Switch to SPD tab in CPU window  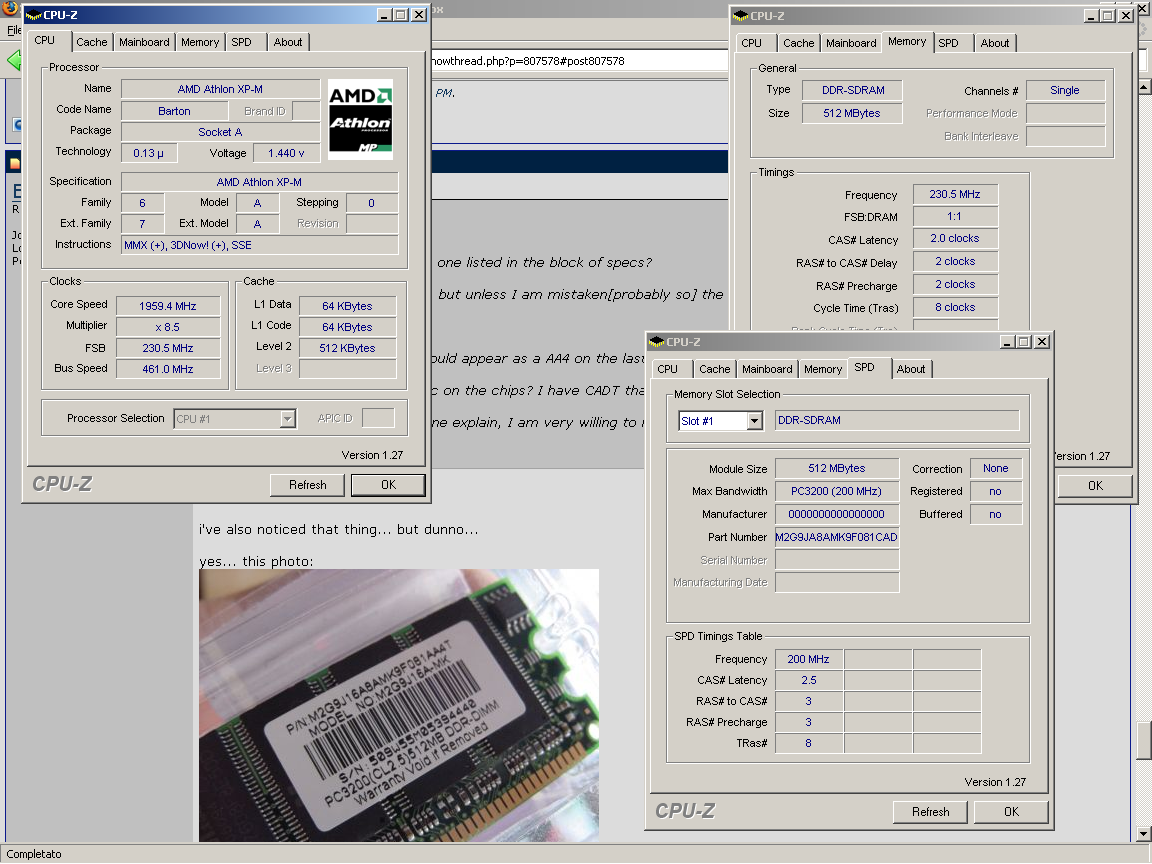point(242,42)
